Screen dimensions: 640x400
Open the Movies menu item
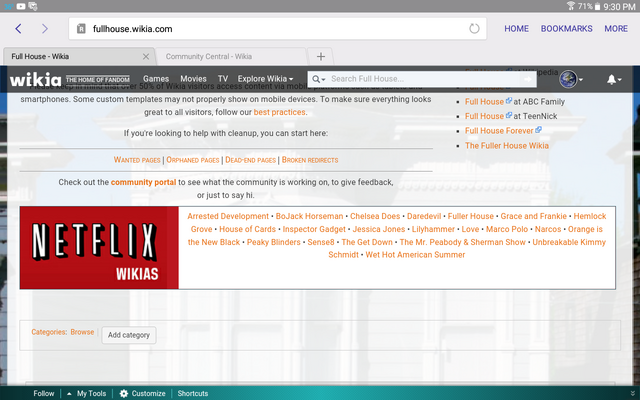click(x=193, y=79)
